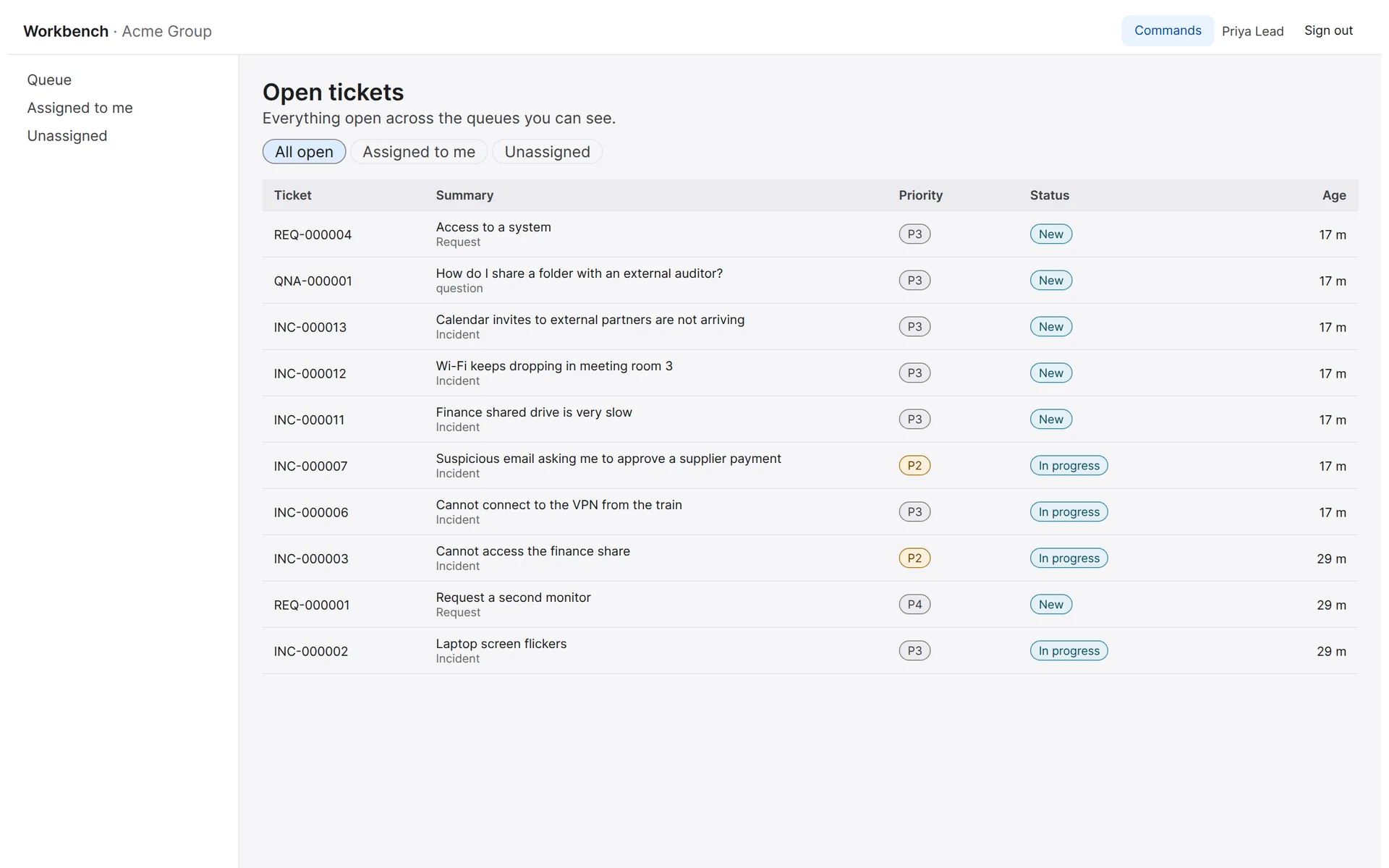The height and width of the screenshot is (868, 1389).
Task: Open ticket REQ-000001
Action: tap(311, 605)
